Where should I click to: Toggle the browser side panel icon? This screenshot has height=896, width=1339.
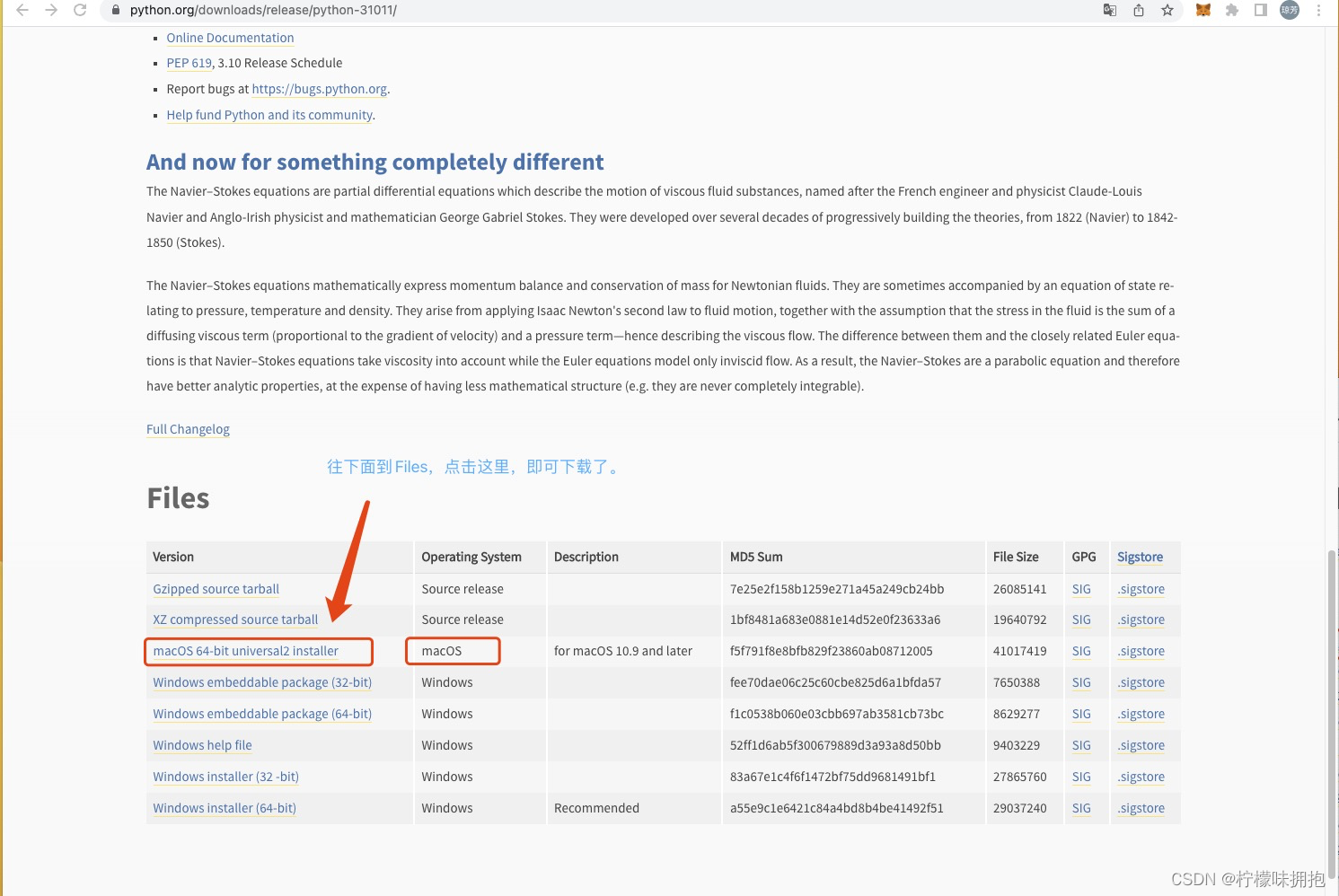click(1261, 10)
